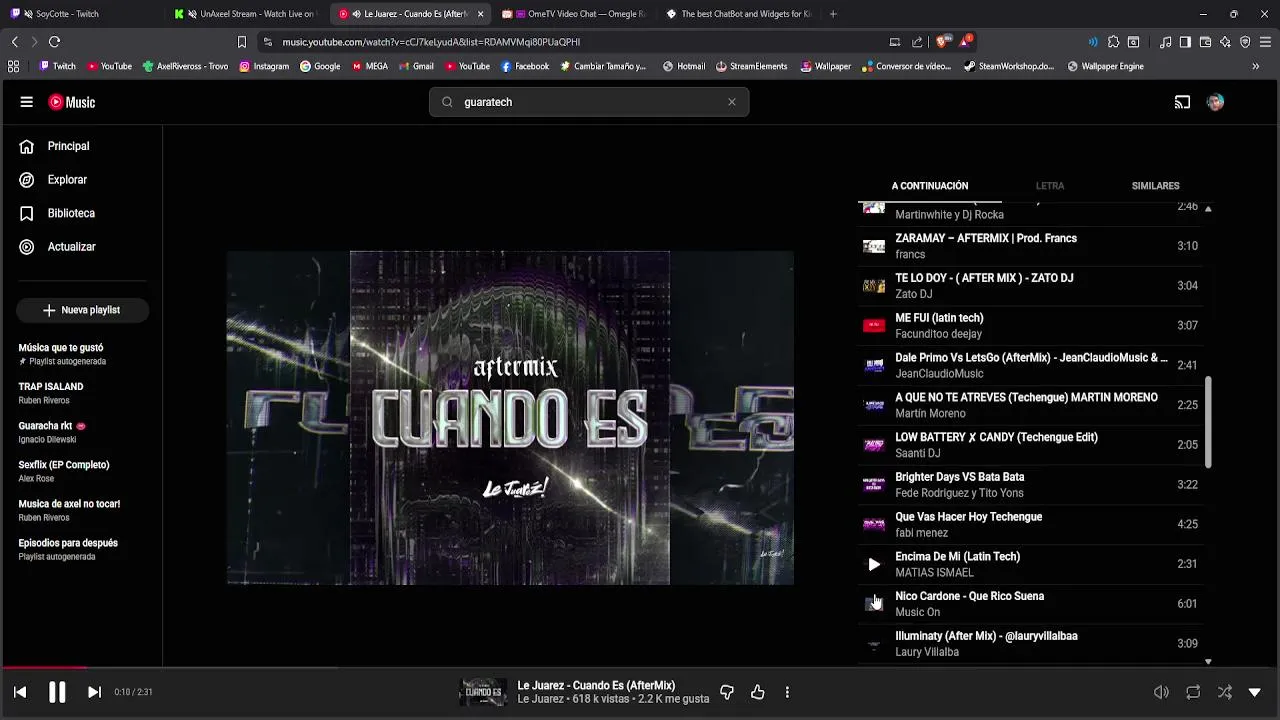The height and width of the screenshot is (720, 1280).
Task: Show more bookmarks chevron
Action: (x=1255, y=66)
